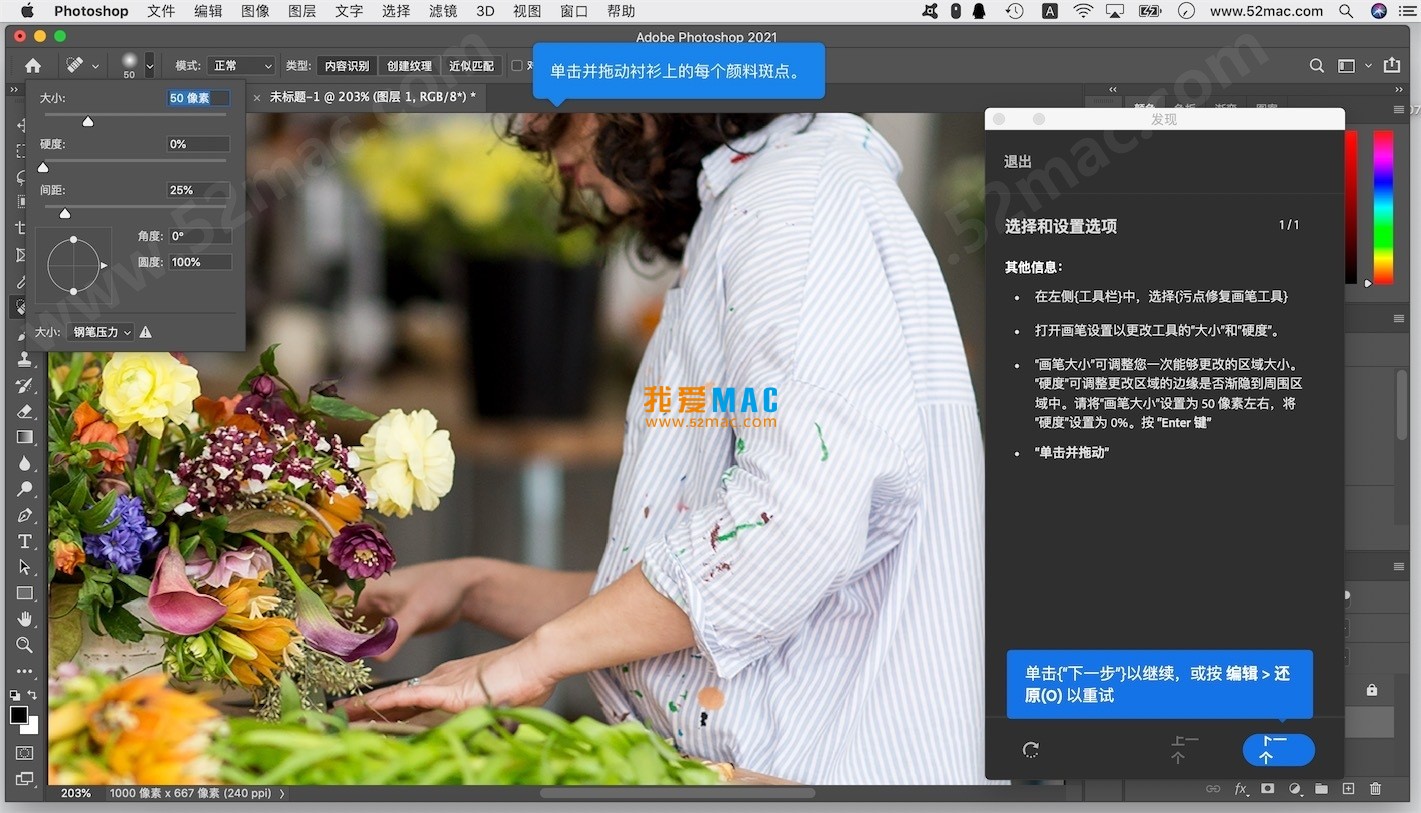Open the color panel hamburger menu

[x=1399, y=109]
